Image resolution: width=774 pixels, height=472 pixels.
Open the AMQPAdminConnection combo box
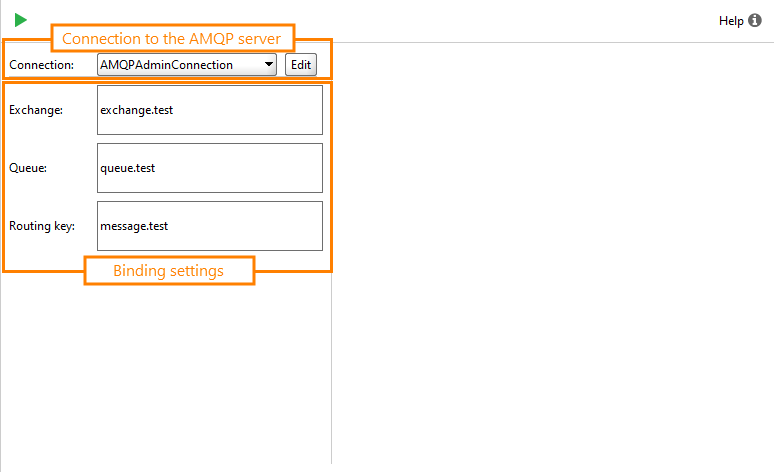coord(187,65)
